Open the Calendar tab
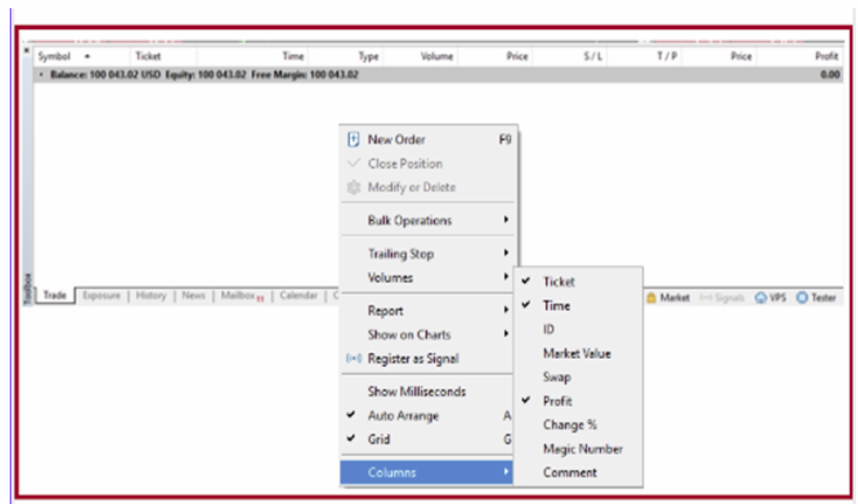This screenshot has width=858, height=504. pos(298,296)
